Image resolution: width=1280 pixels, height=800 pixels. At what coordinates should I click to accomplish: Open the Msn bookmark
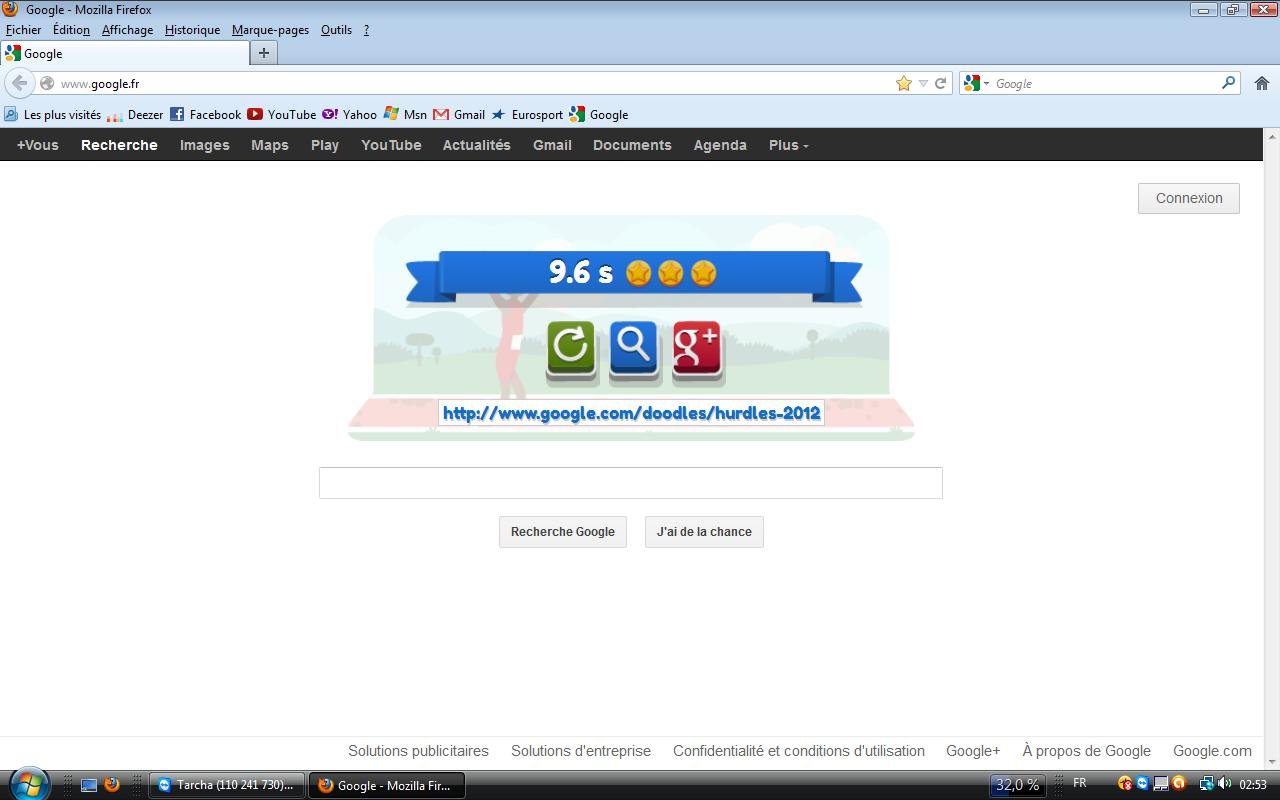click(x=405, y=115)
